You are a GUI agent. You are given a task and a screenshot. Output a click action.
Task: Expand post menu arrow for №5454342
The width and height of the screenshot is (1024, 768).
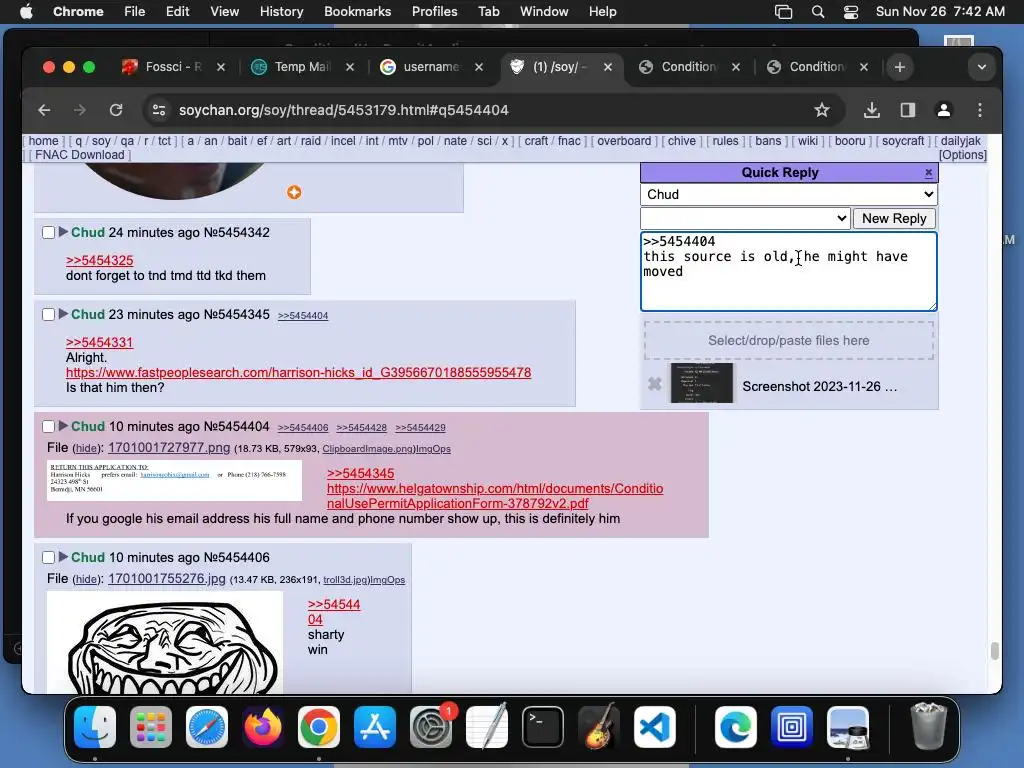[63, 232]
